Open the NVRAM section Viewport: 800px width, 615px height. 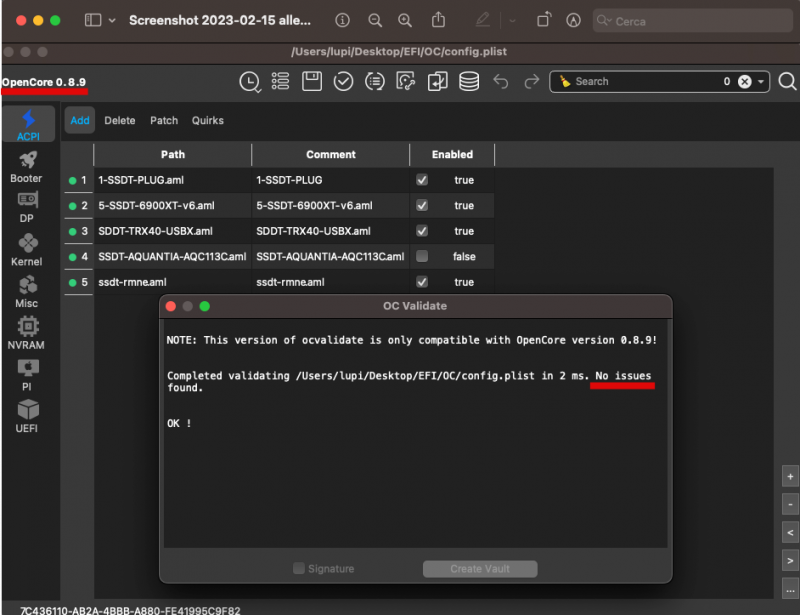pos(27,330)
